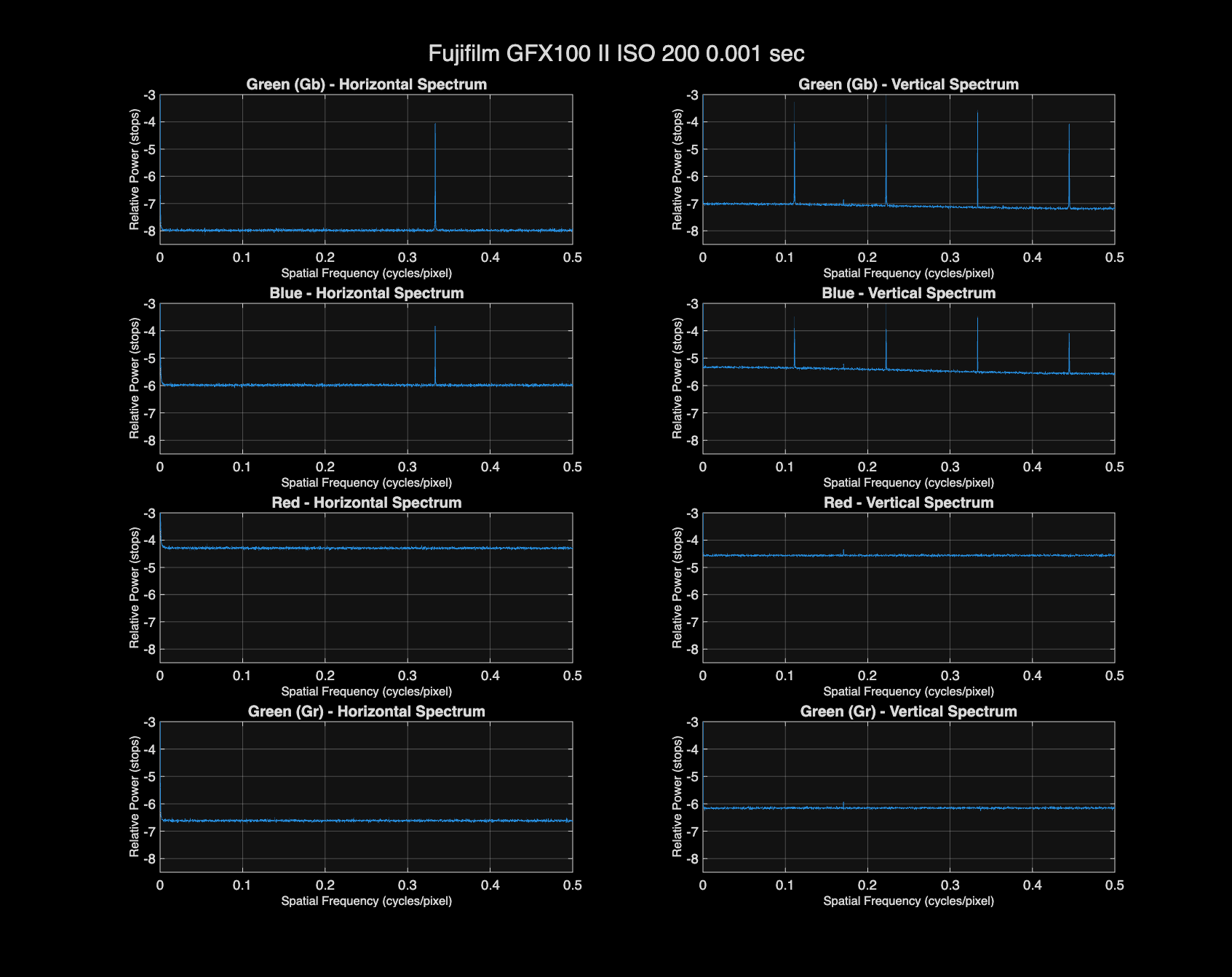Click x-axis label under Green (Gr) Vertical plot
This screenshot has height=977, width=1232.
(908, 901)
